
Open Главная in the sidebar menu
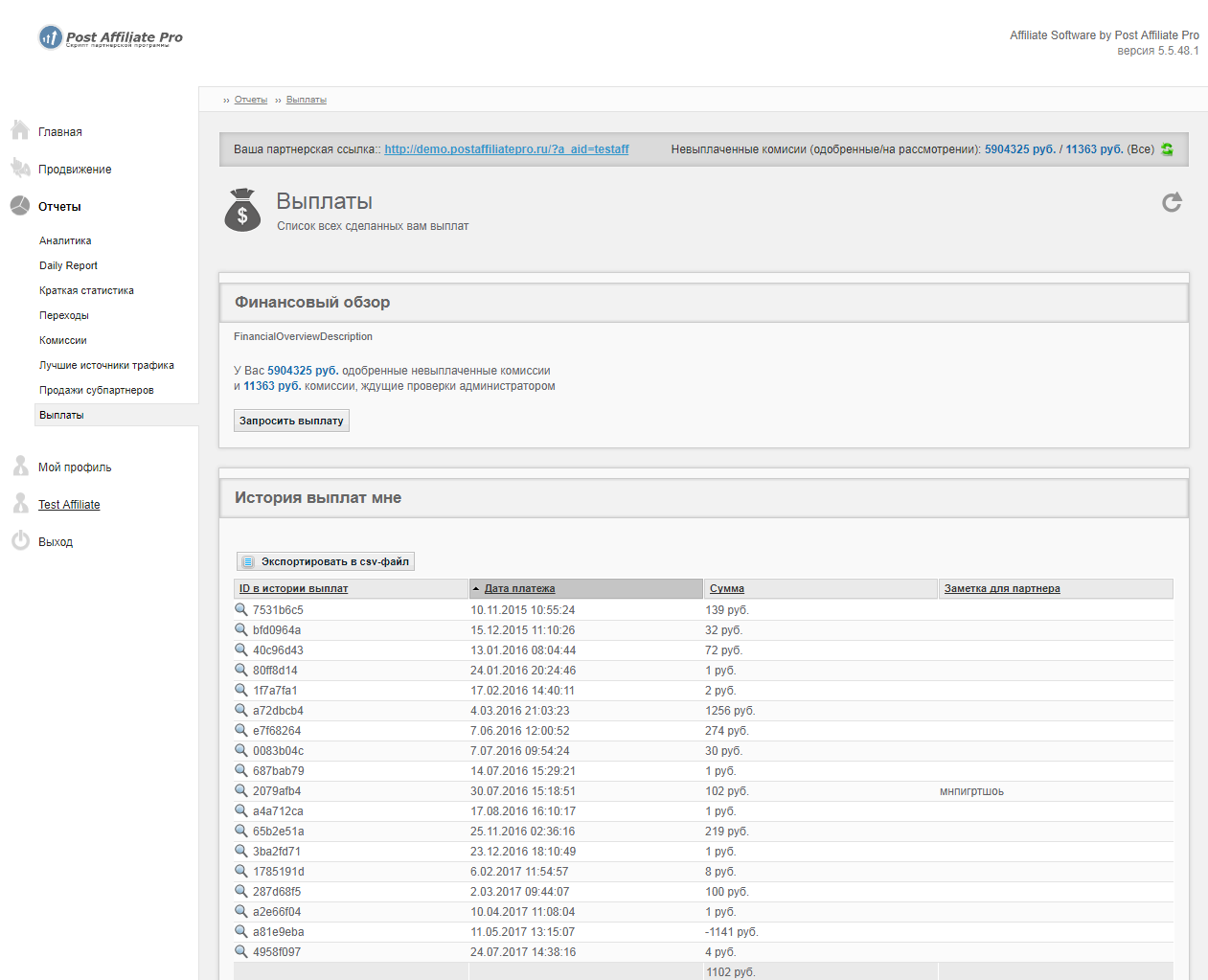59,132
